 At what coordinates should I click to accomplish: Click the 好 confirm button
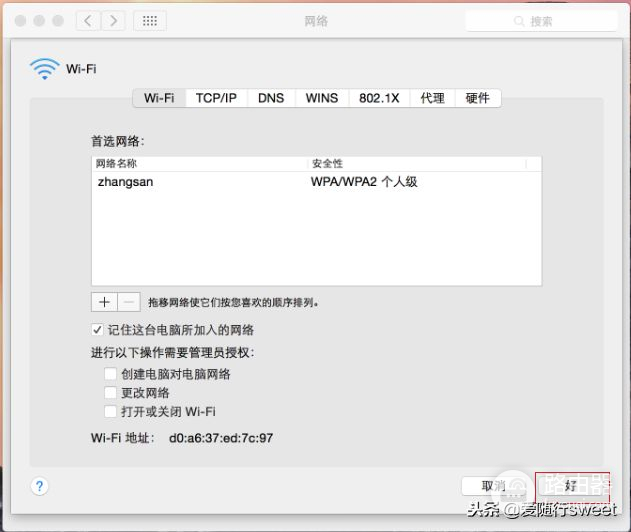(571, 486)
